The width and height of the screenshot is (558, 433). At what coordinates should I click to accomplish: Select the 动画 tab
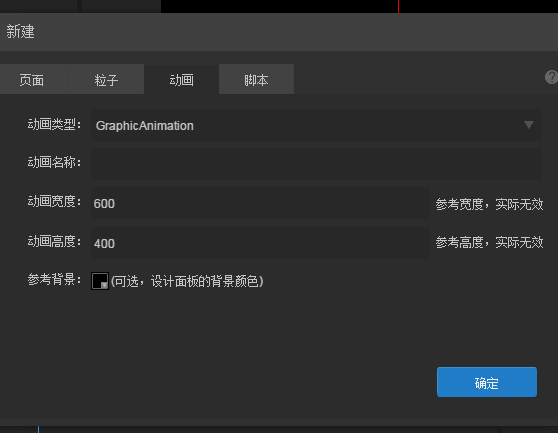click(181, 79)
